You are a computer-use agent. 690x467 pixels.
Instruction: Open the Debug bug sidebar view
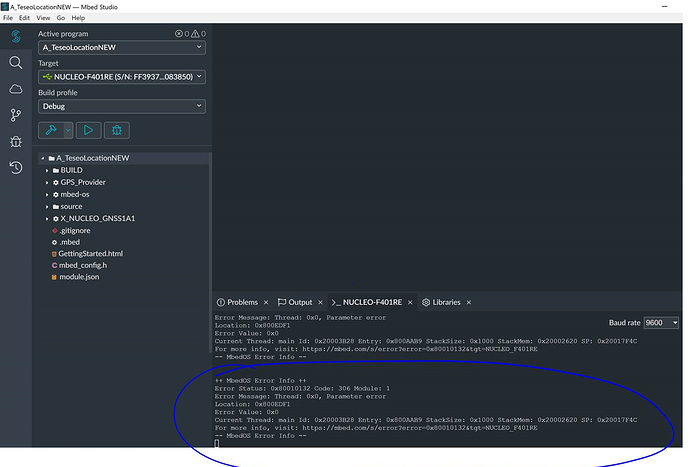tap(16, 141)
